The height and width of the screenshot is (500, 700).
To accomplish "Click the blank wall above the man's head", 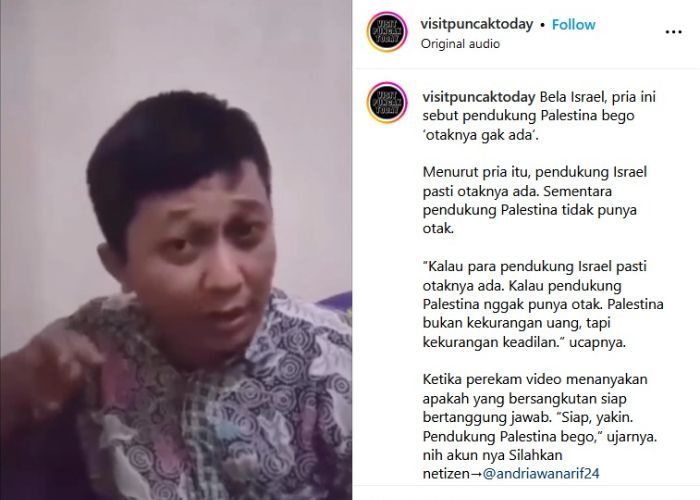I will (x=179, y=45).
